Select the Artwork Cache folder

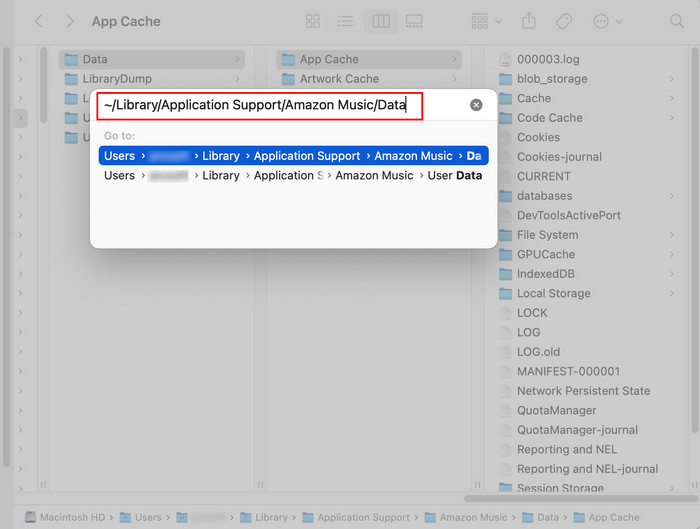369,79
